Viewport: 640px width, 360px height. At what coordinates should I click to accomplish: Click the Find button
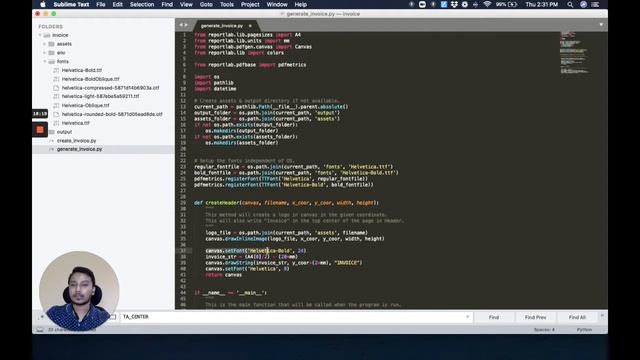[494, 317]
